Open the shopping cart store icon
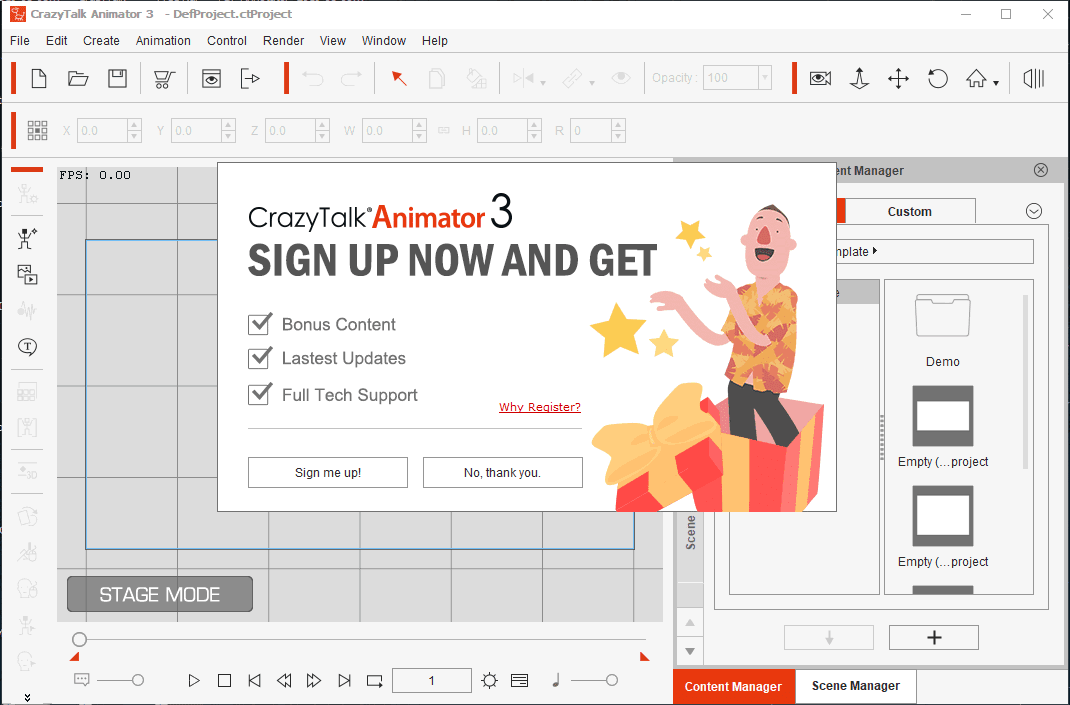Image resolution: width=1070 pixels, height=705 pixels. 164,78
